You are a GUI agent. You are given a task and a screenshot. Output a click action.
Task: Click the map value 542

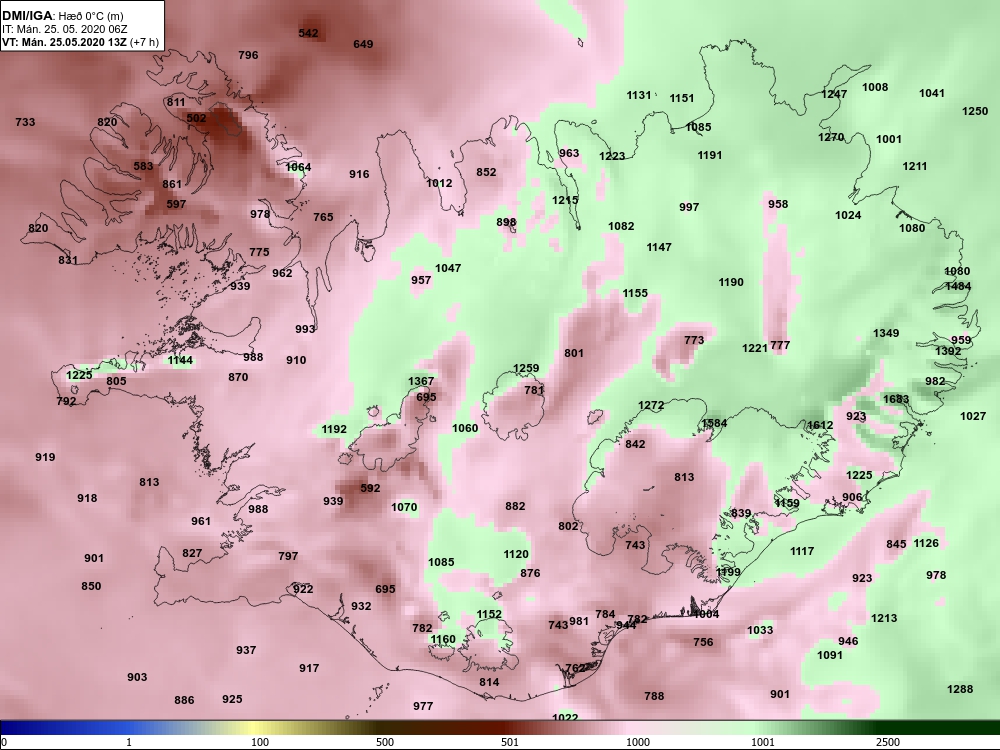308,33
